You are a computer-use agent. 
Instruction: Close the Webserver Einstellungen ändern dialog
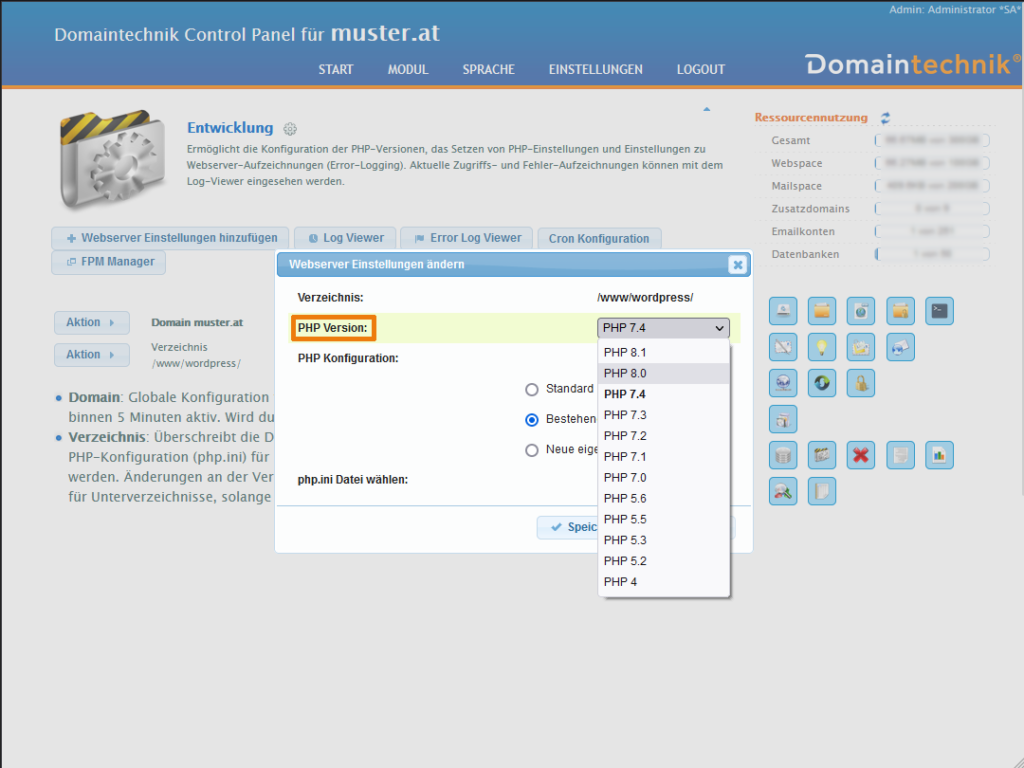click(x=737, y=265)
